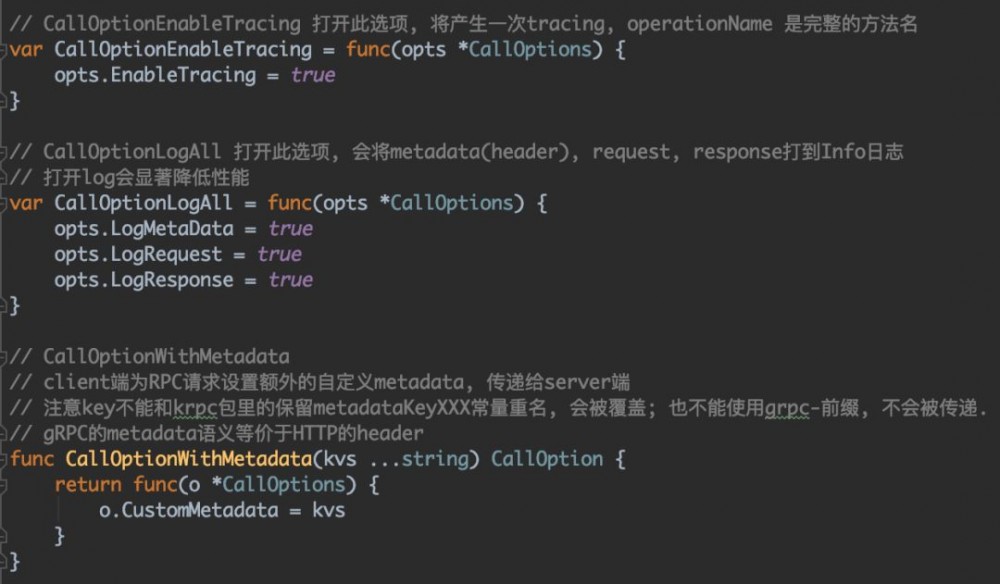Fold the comment block starting at CallOptionWithMetadata

tap(5, 357)
